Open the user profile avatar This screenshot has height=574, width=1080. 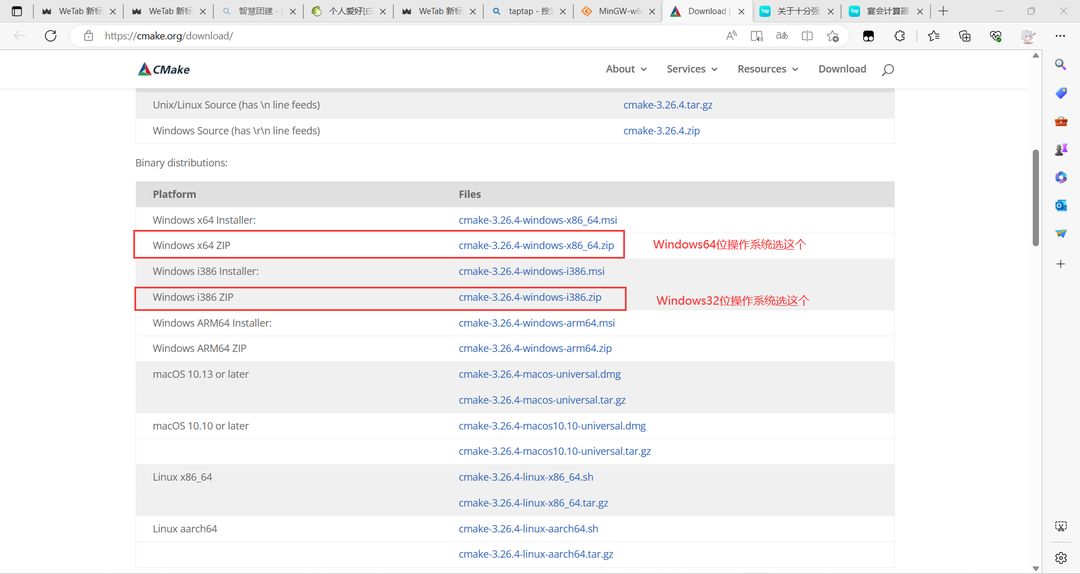(1028, 36)
